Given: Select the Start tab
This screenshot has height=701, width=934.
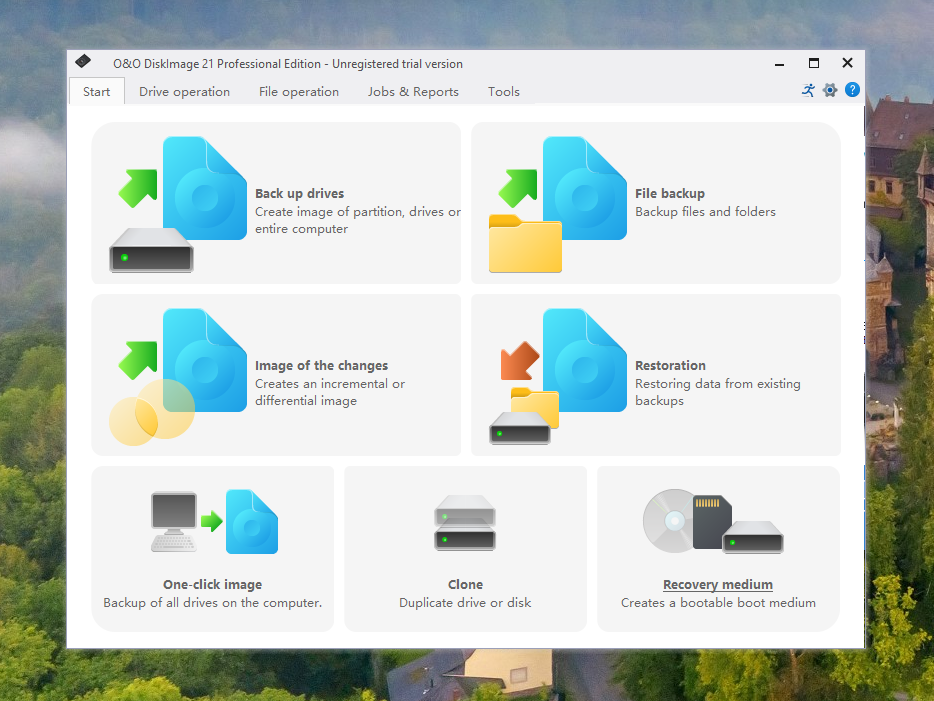Looking at the screenshot, I should [97, 92].
